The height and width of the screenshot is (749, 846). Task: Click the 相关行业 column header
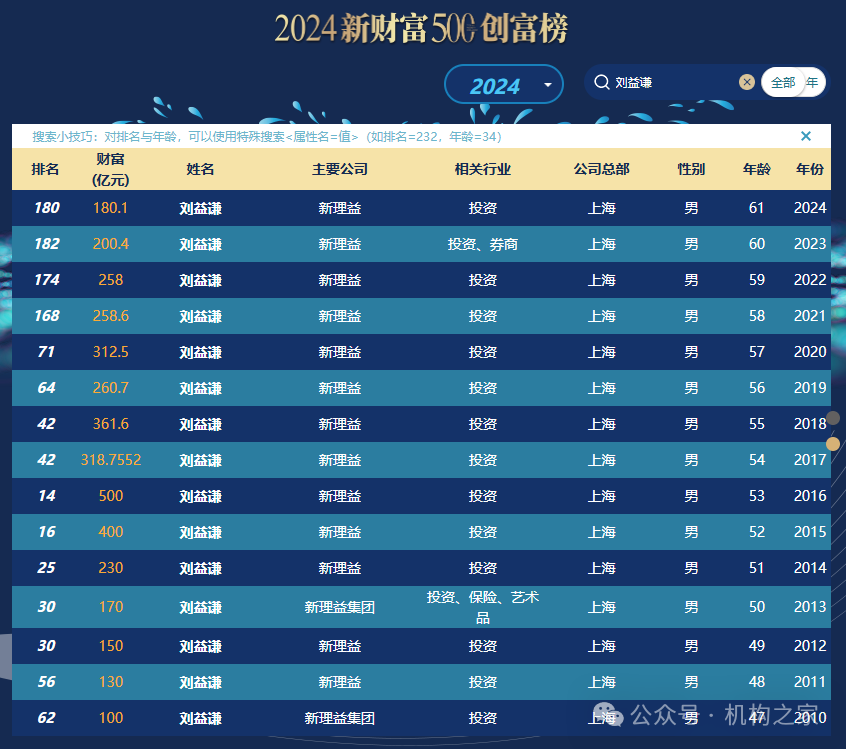click(482, 169)
